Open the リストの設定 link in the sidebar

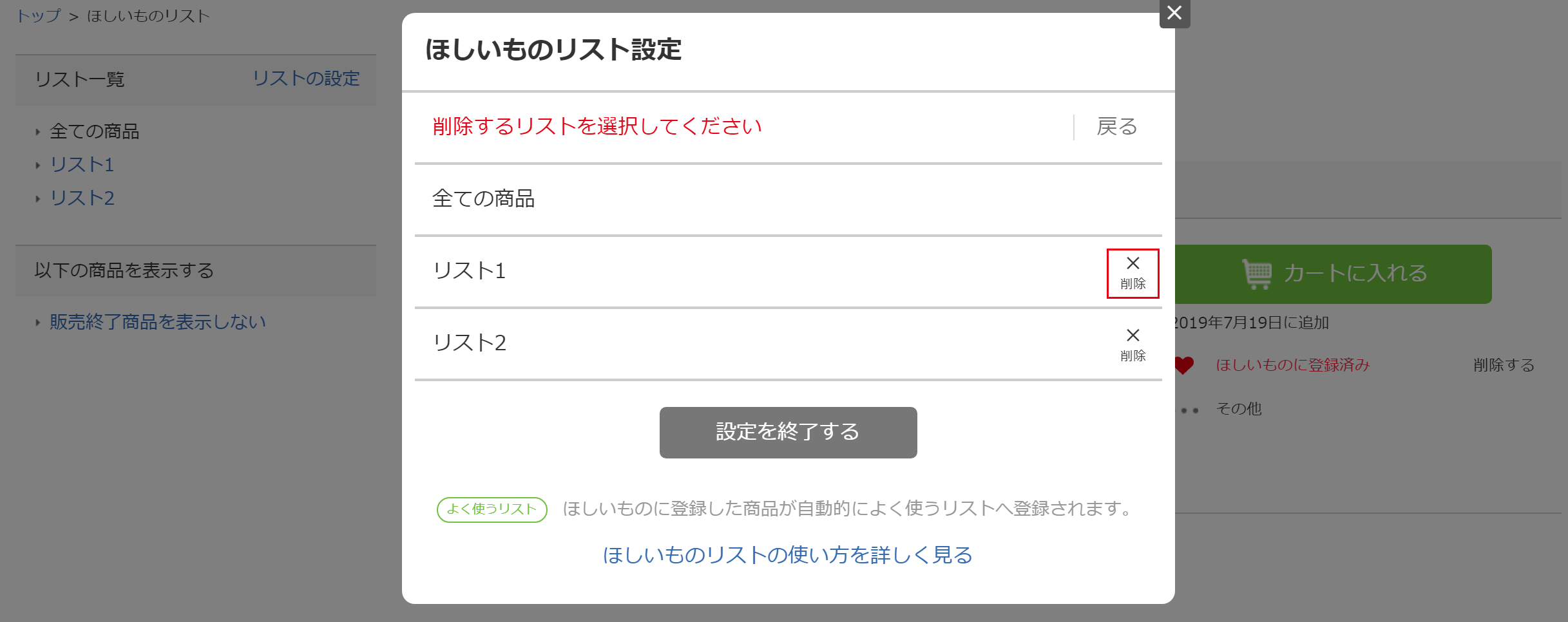click(306, 79)
